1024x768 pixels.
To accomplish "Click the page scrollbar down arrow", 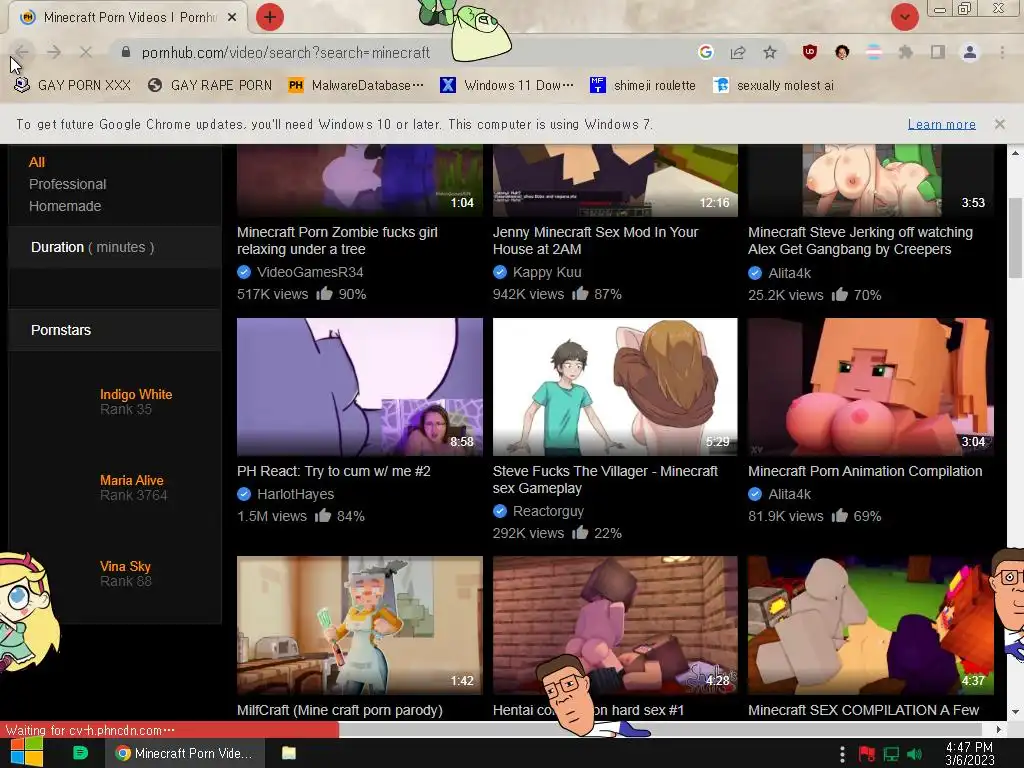I will pos(1016,712).
